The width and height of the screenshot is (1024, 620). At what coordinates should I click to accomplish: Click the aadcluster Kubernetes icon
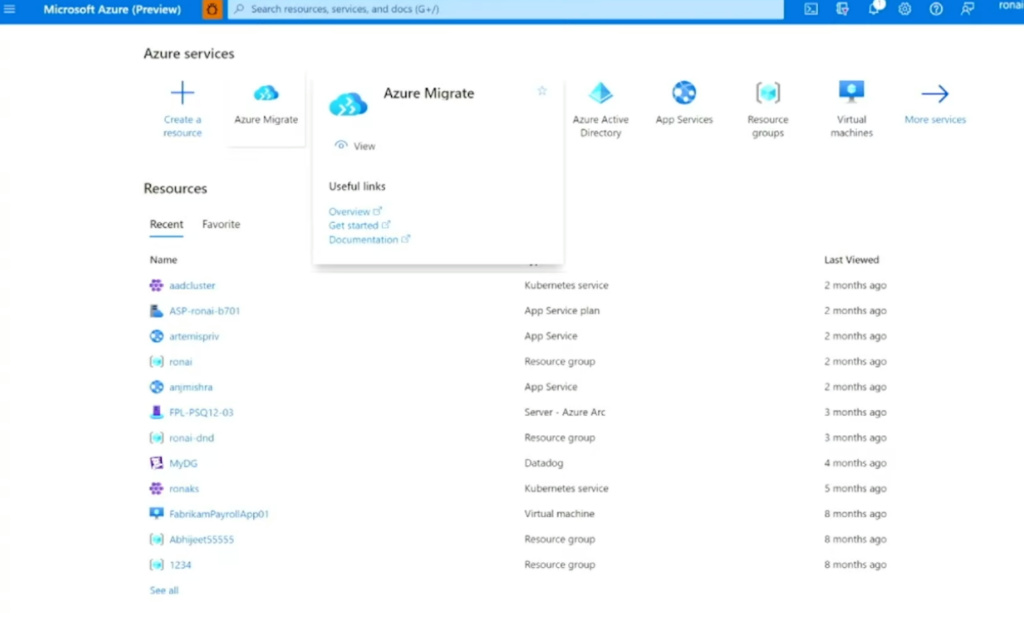click(156, 286)
